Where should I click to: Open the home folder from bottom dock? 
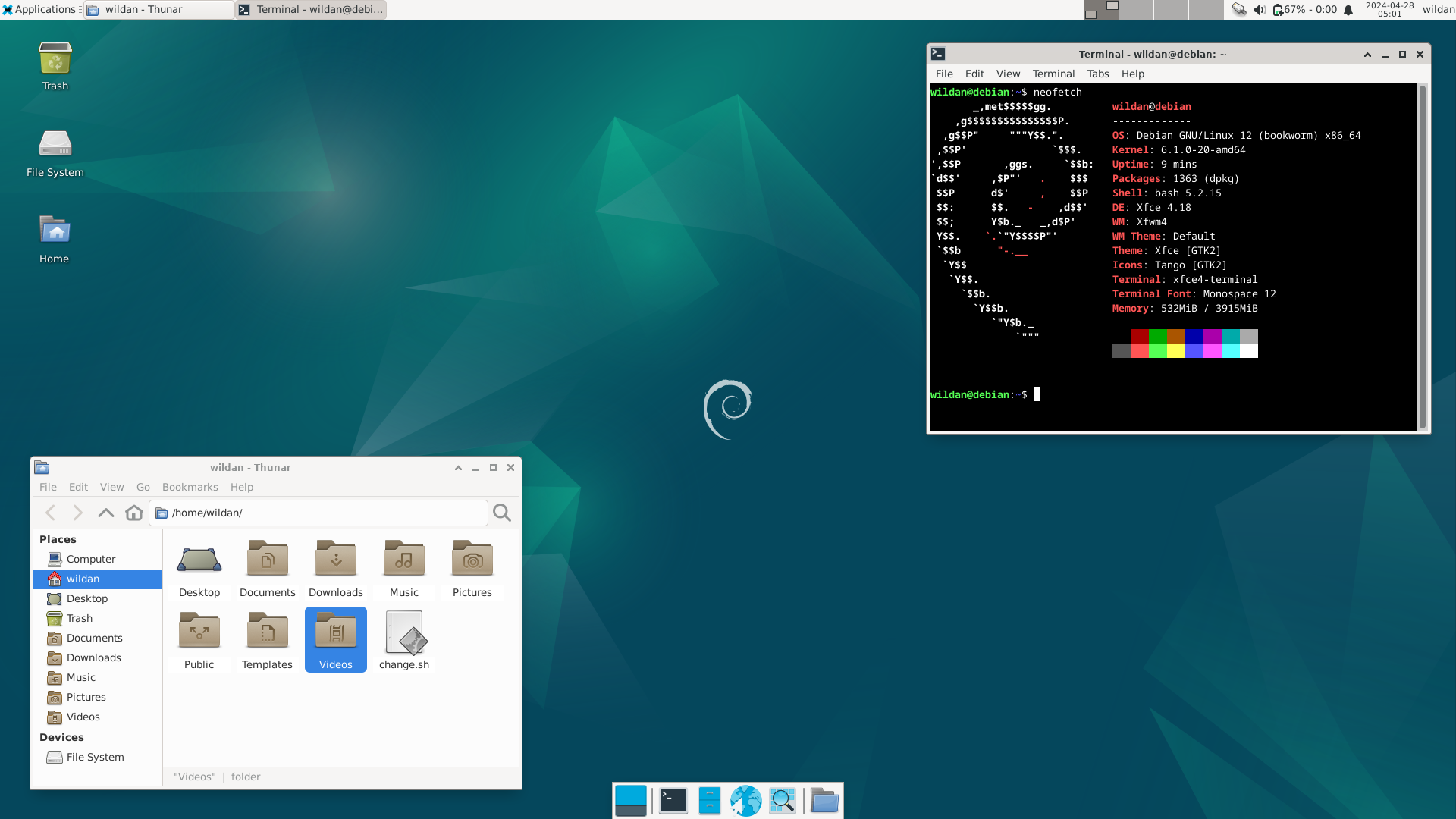(824, 801)
